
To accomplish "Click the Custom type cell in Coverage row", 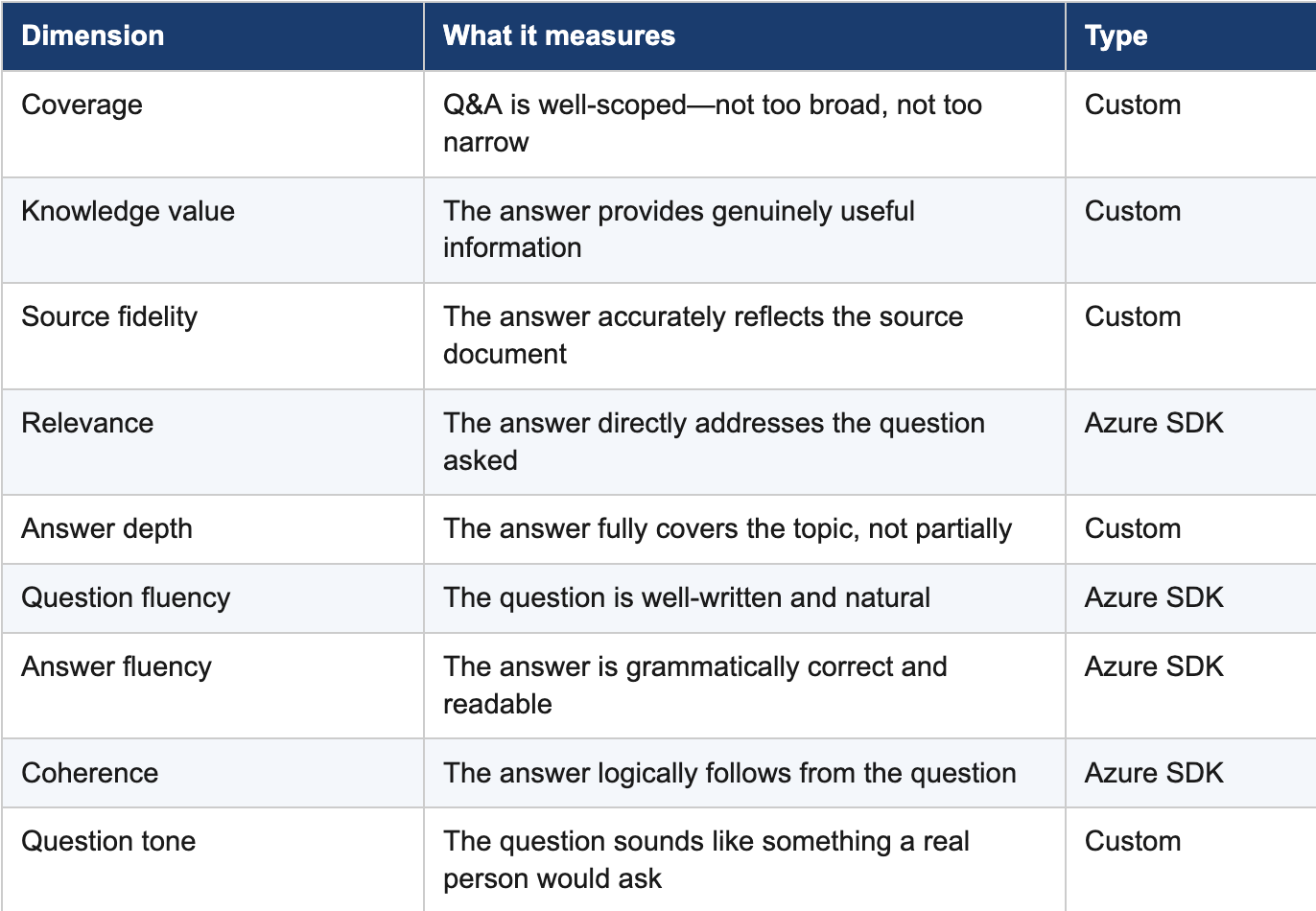I will [x=1133, y=105].
